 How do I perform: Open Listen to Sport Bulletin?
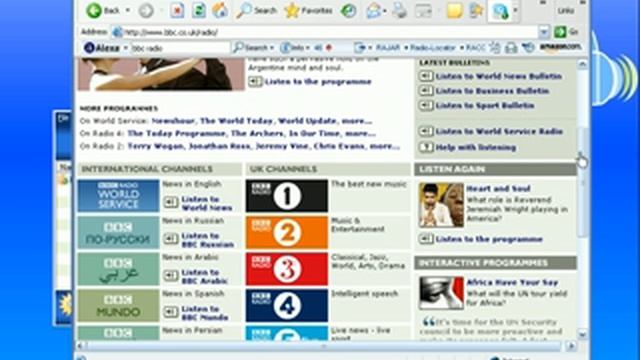[484, 106]
